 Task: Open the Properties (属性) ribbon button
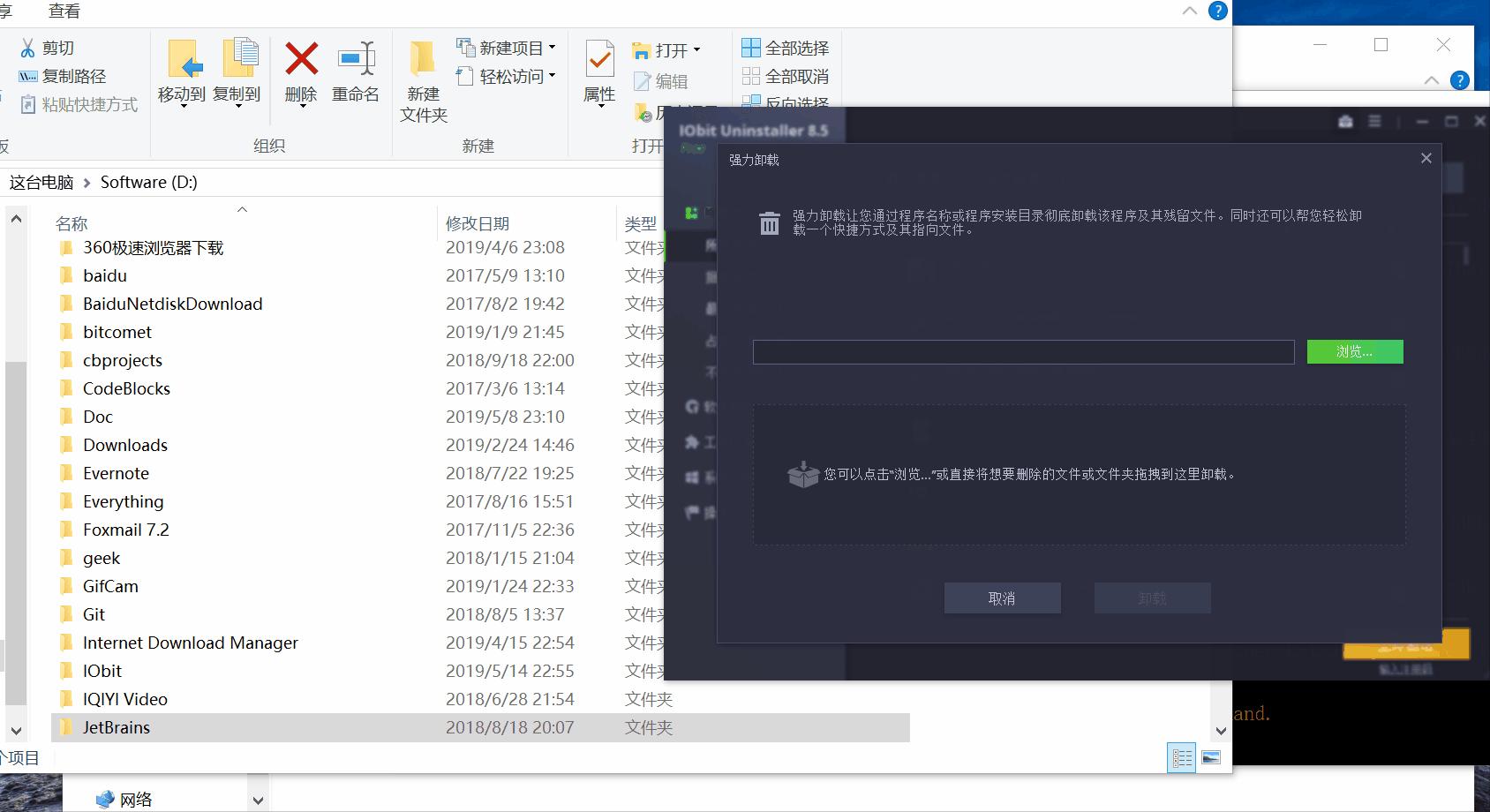point(600,72)
